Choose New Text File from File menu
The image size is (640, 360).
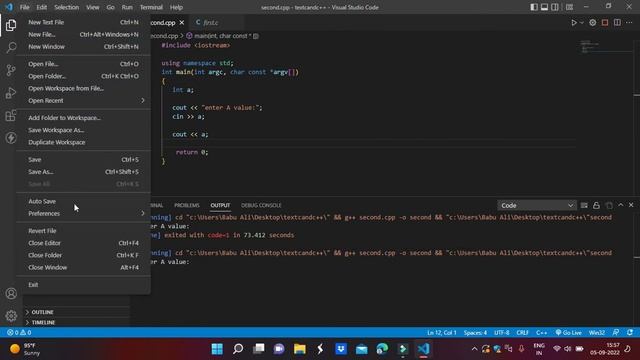[84, 22]
